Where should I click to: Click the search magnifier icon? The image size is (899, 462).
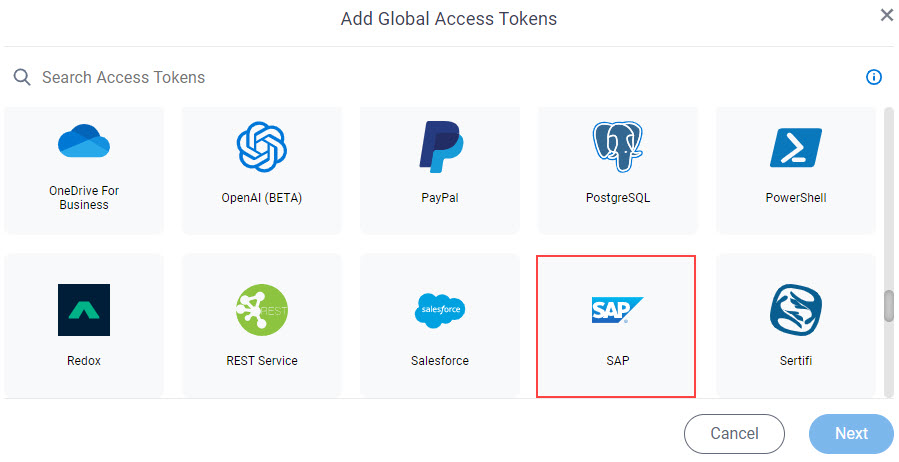click(x=22, y=77)
